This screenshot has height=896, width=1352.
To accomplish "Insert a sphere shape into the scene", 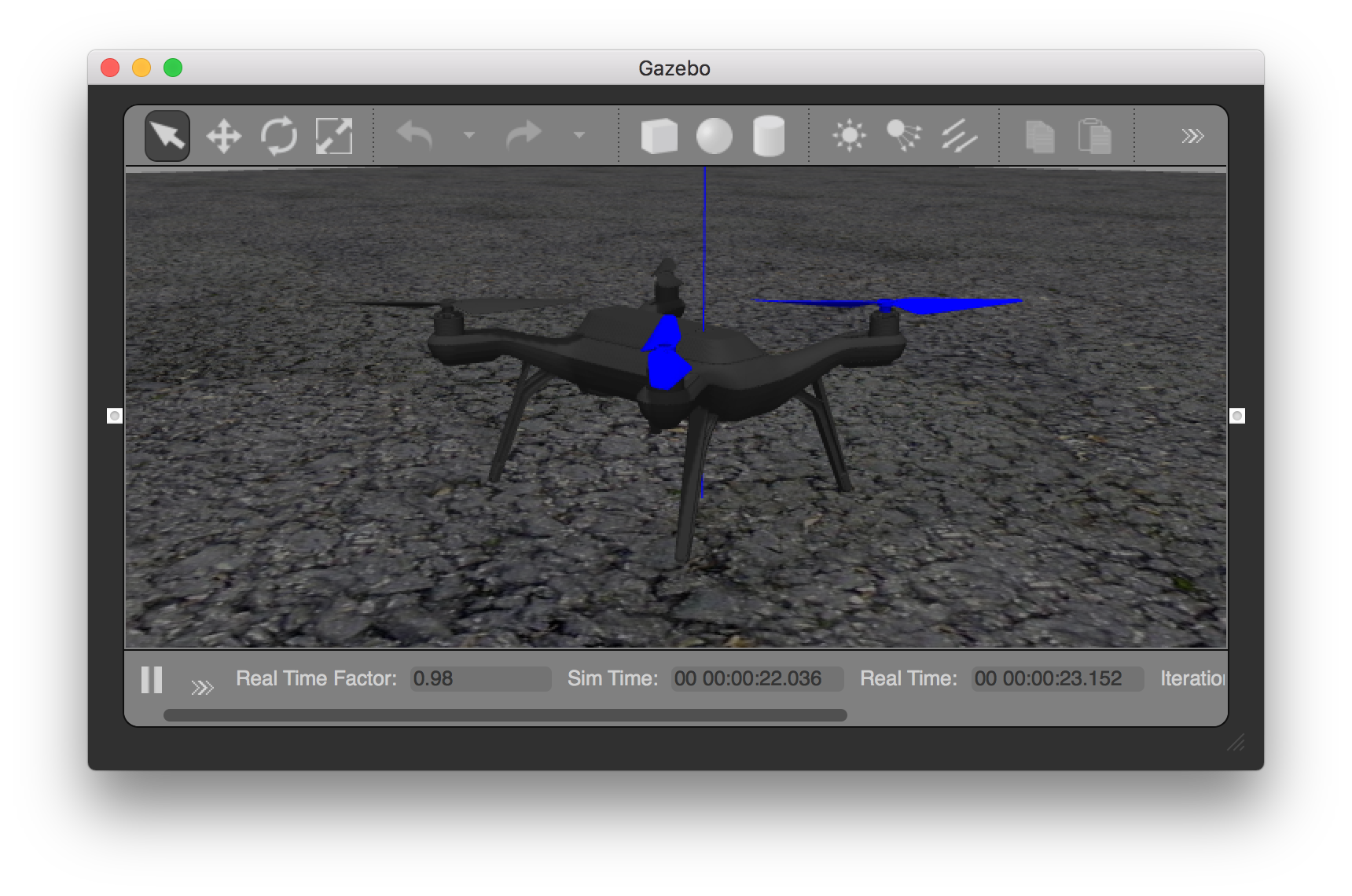I will 715,135.
